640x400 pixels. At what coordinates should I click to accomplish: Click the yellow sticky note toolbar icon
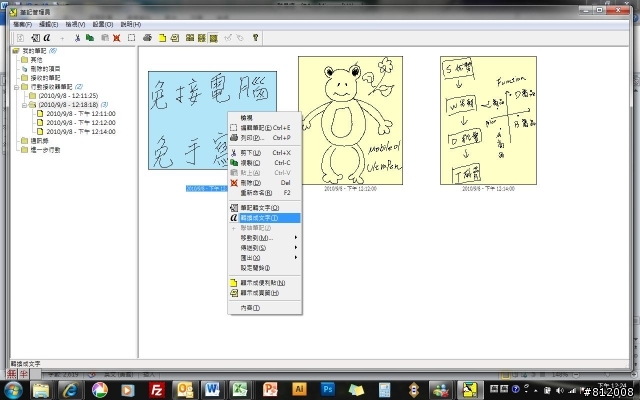tap(162, 38)
